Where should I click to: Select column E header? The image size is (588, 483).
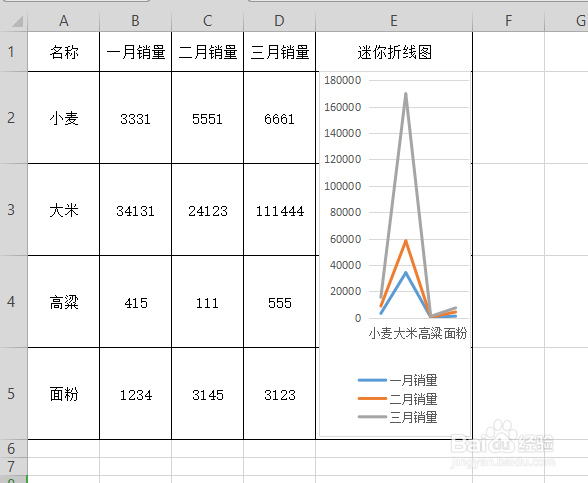coord(394,21)
